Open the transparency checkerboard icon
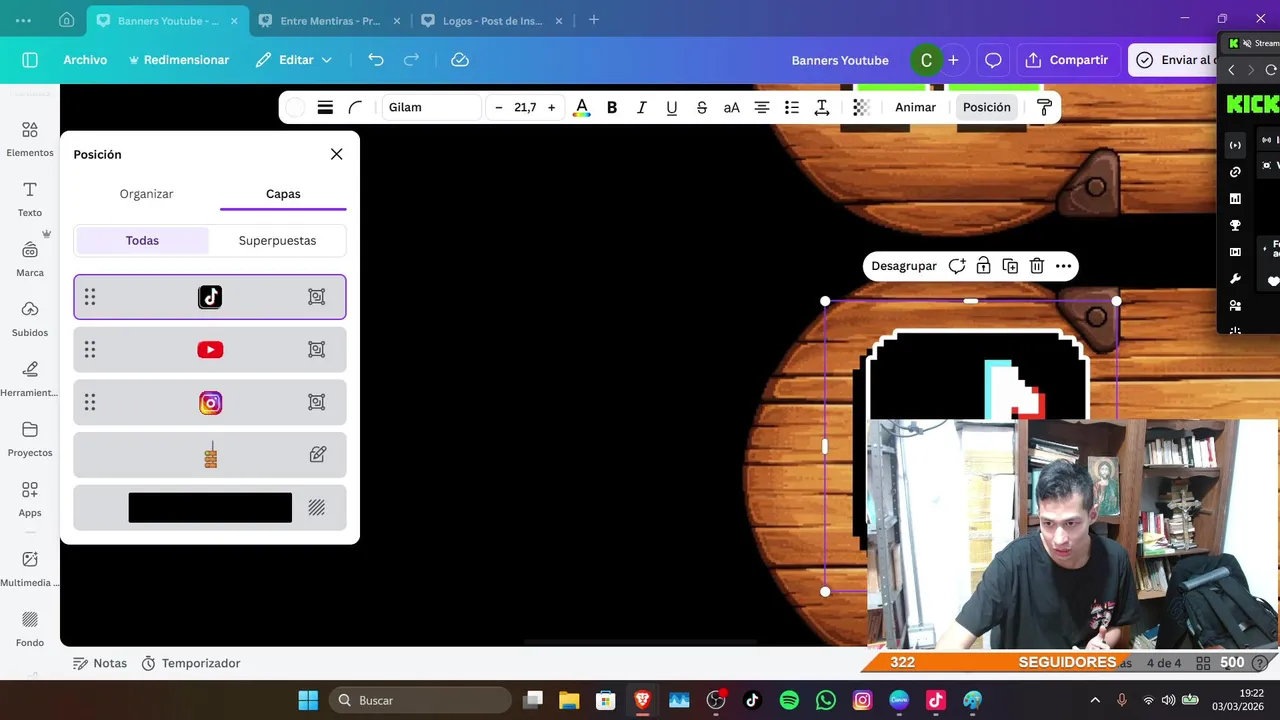This screenshot has height=720, width=1280. pyautogui.click(x=861, y=107)
